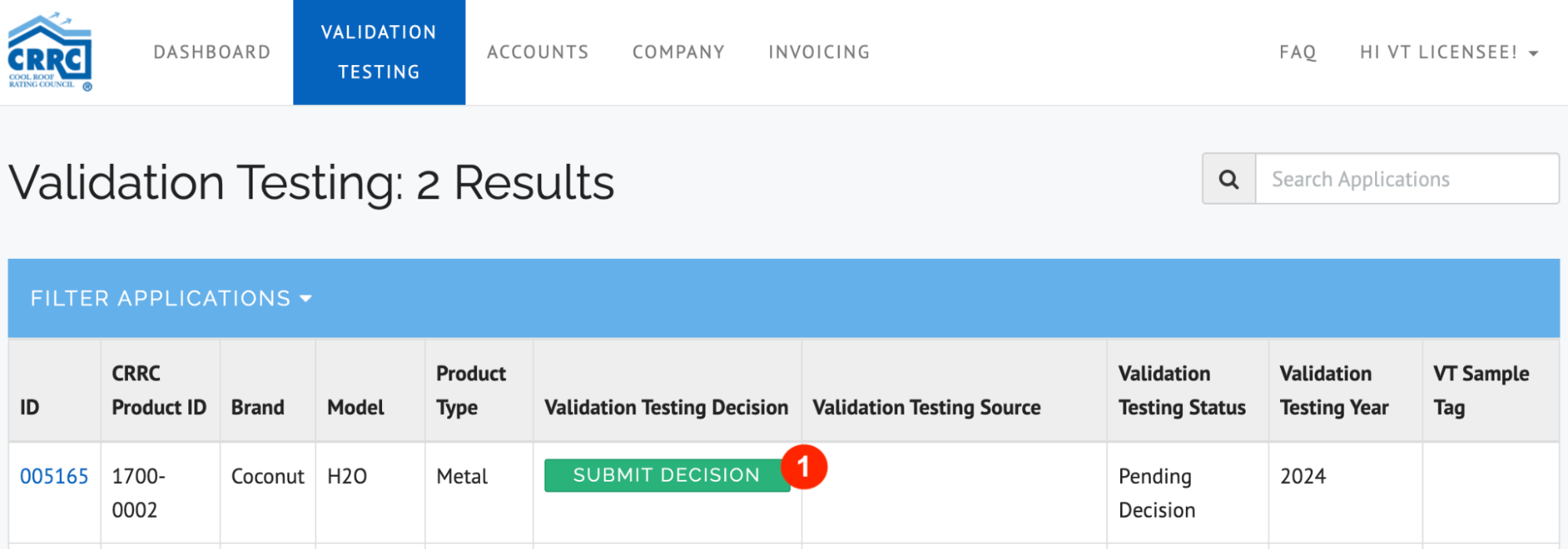
Task: Open application ID 005165 link
Action: coord(54,476)
